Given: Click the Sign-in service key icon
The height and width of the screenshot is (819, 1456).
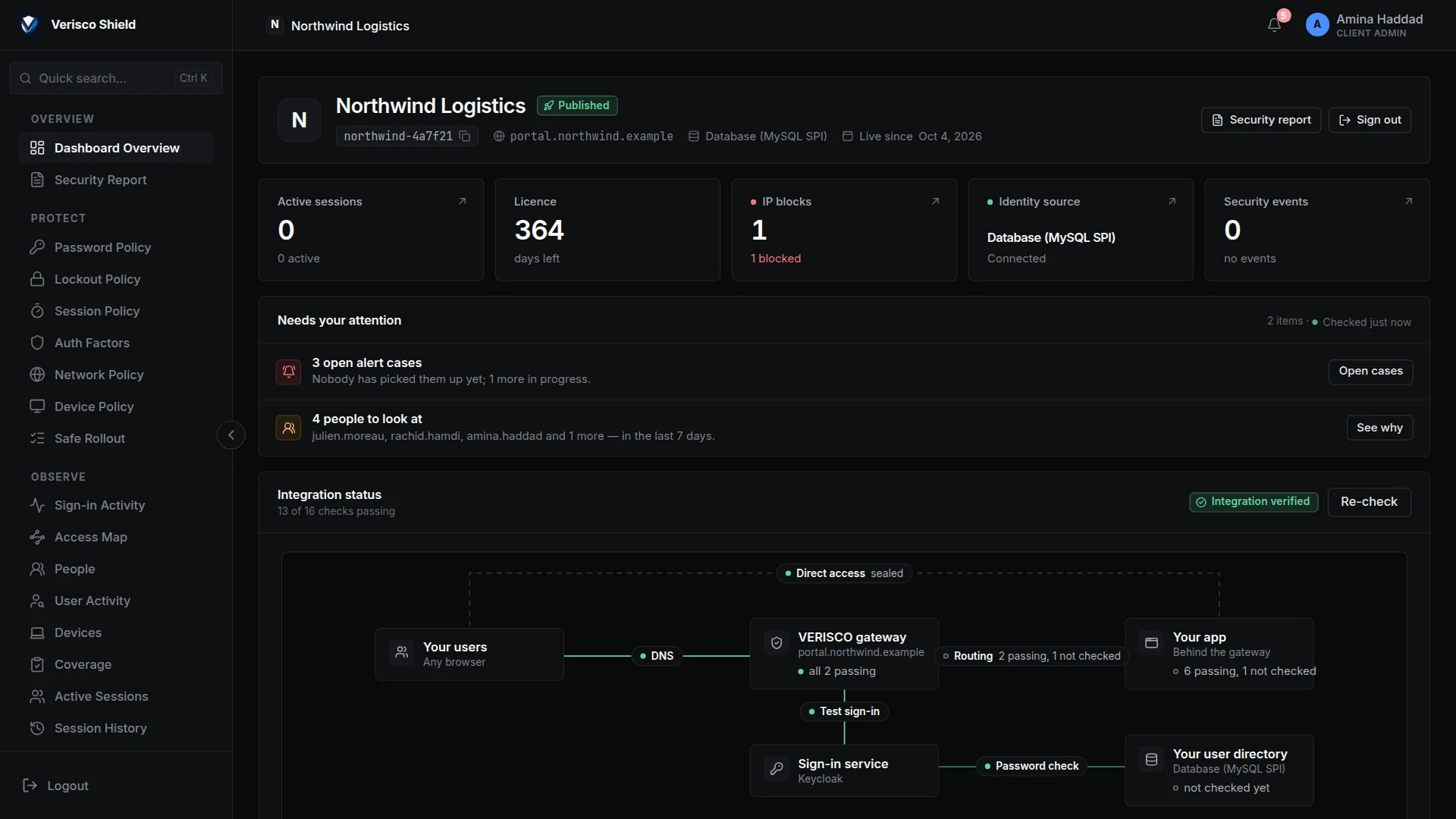Looking at the screenshot, I should pos(777,769).
